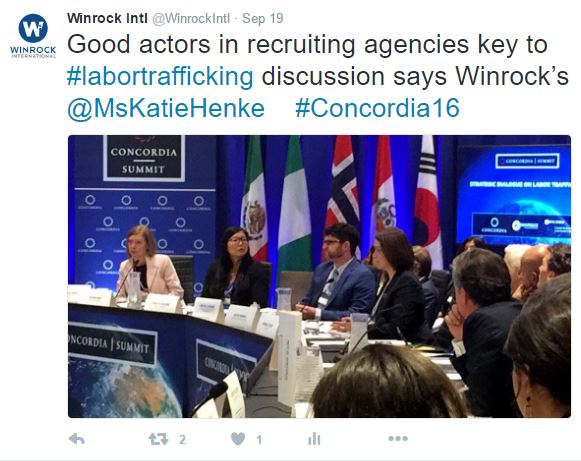View the retweet count of 2
Screen dimensions: 581x461
pyautogui.click(x=182, y=440)
